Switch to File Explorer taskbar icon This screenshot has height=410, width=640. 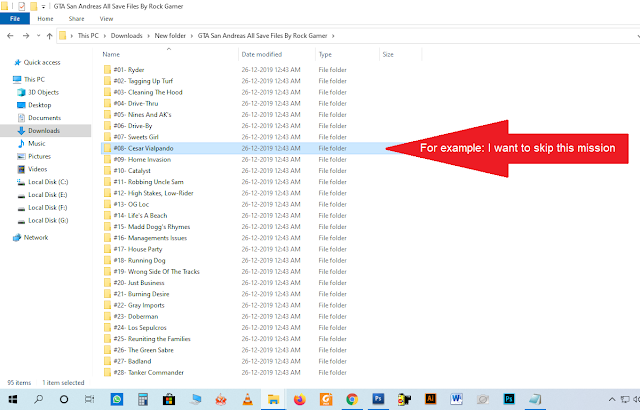pyautogui.click(x=273, y=399)
